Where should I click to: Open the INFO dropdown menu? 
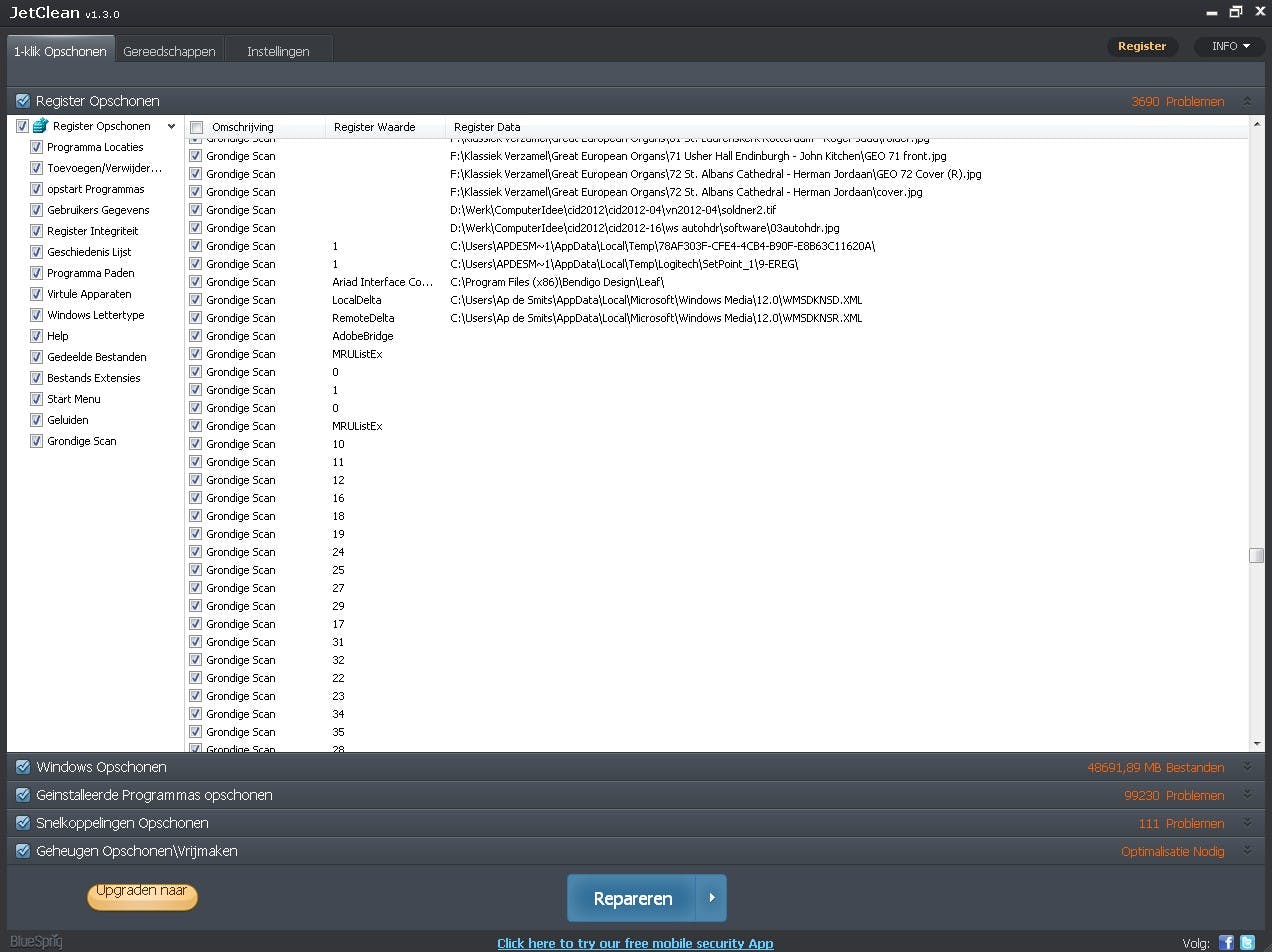point(1230,46)
